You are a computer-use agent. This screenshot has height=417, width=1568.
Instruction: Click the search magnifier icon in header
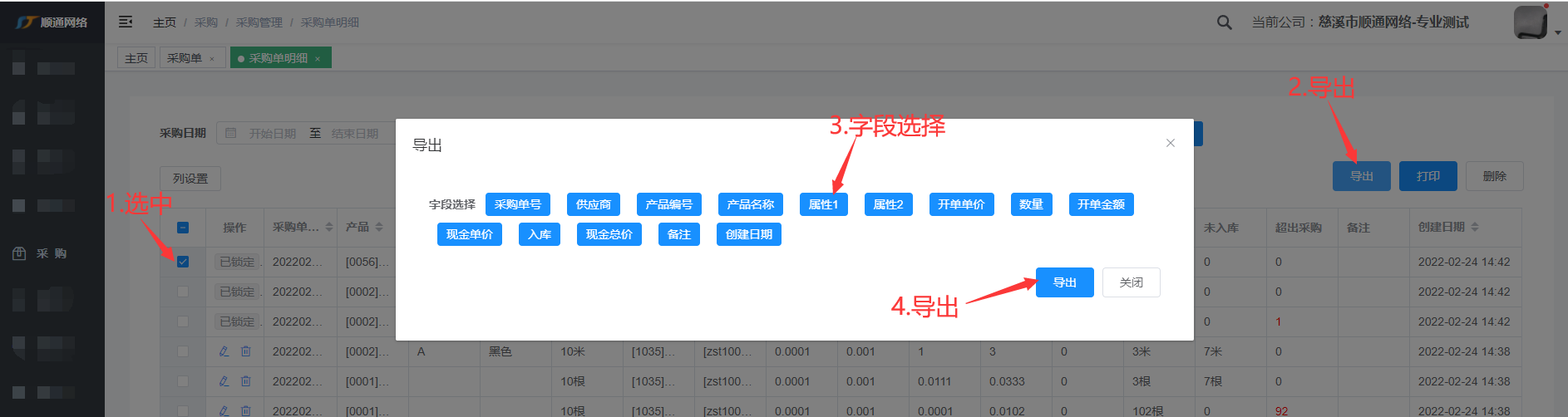pyautogui.click(x=1224, y=22)
